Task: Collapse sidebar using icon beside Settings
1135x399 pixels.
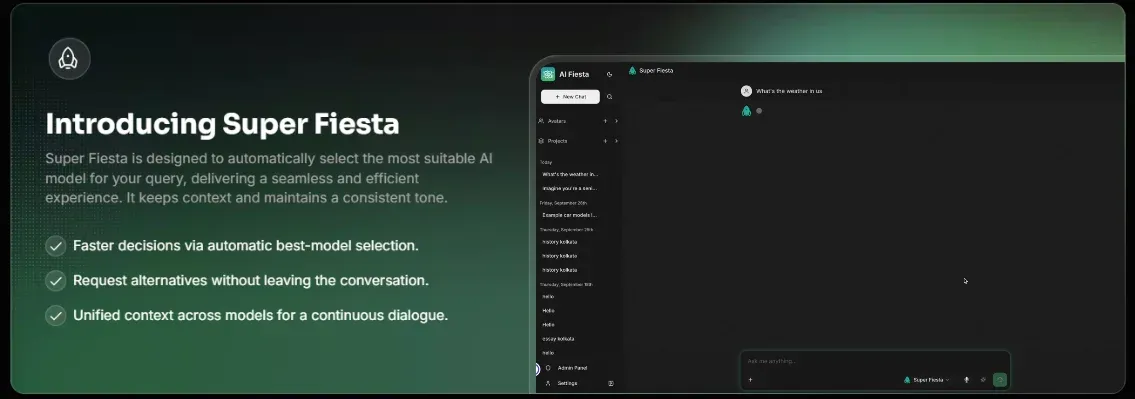Action: click(x=611, y=383)
